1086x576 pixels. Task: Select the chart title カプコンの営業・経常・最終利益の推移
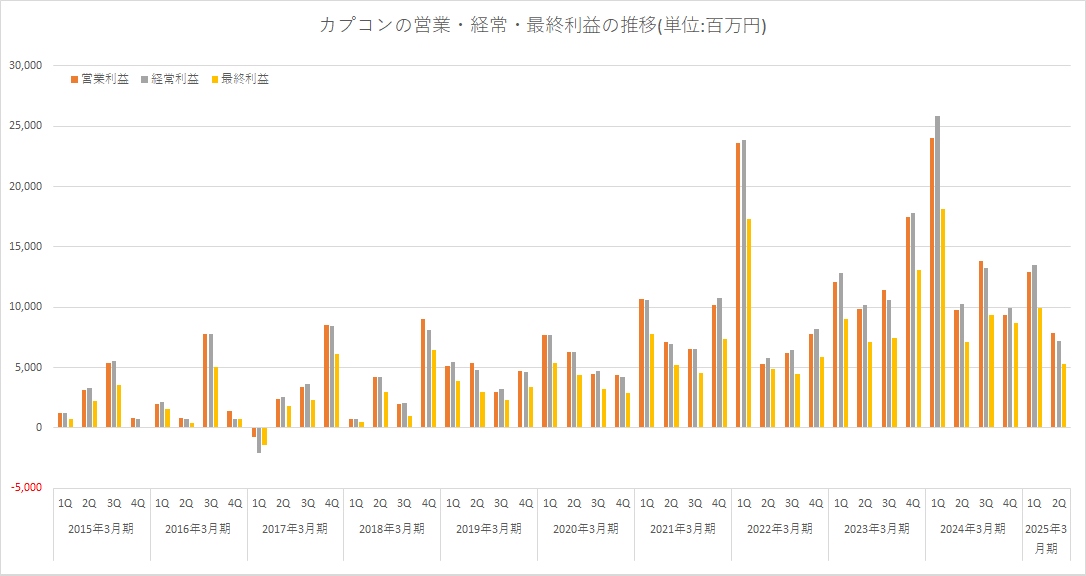pos(543,26)
